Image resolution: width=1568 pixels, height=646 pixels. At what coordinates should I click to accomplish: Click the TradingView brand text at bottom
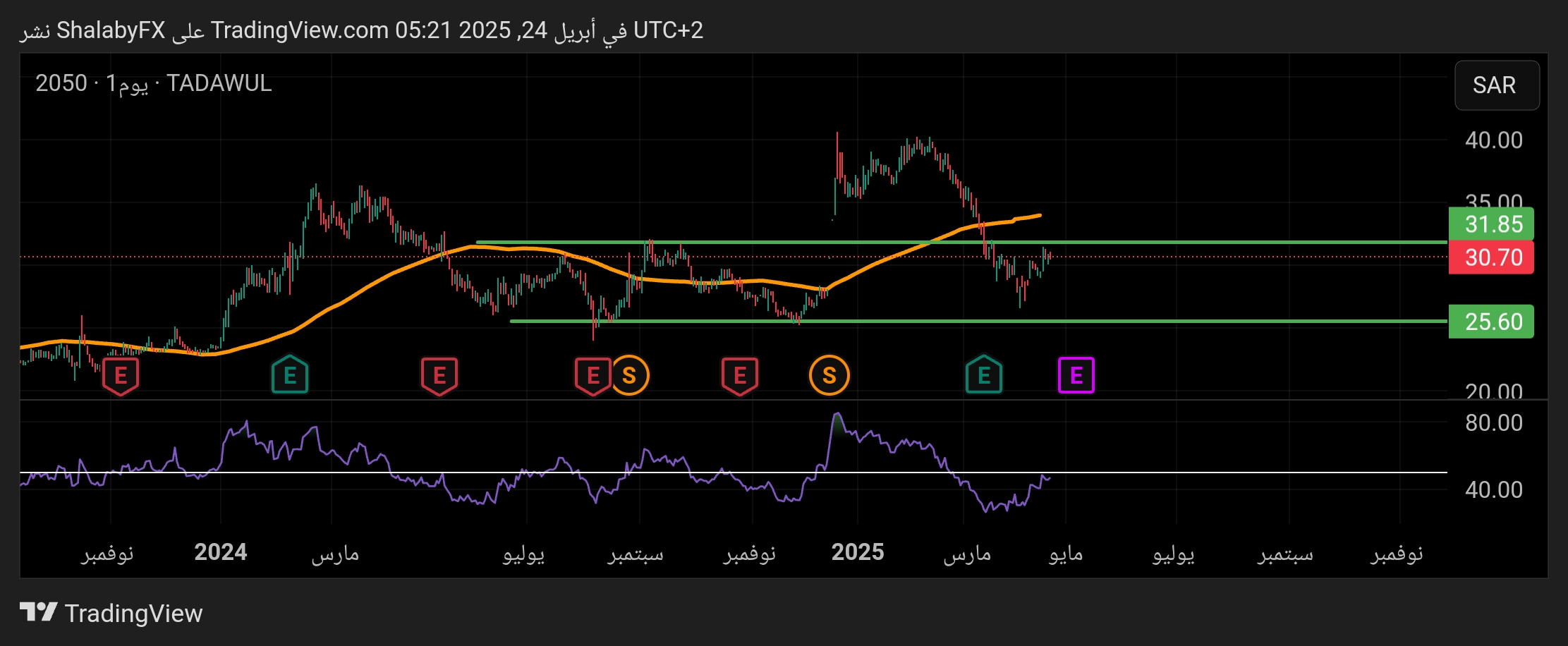tap(133, 614)
